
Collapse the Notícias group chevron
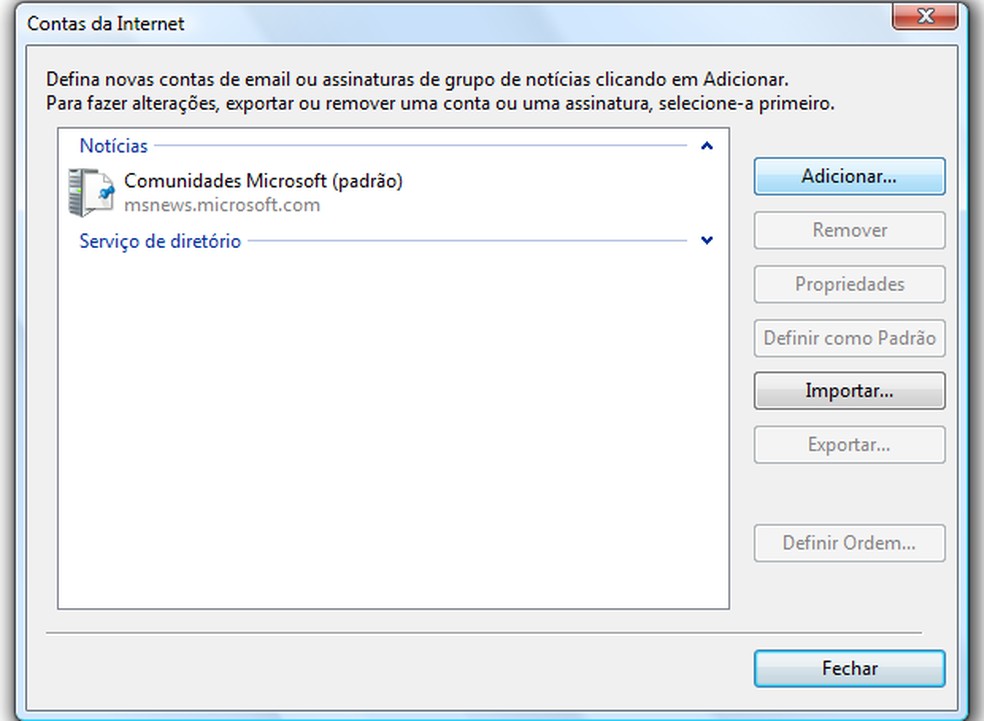coord(707,146)
